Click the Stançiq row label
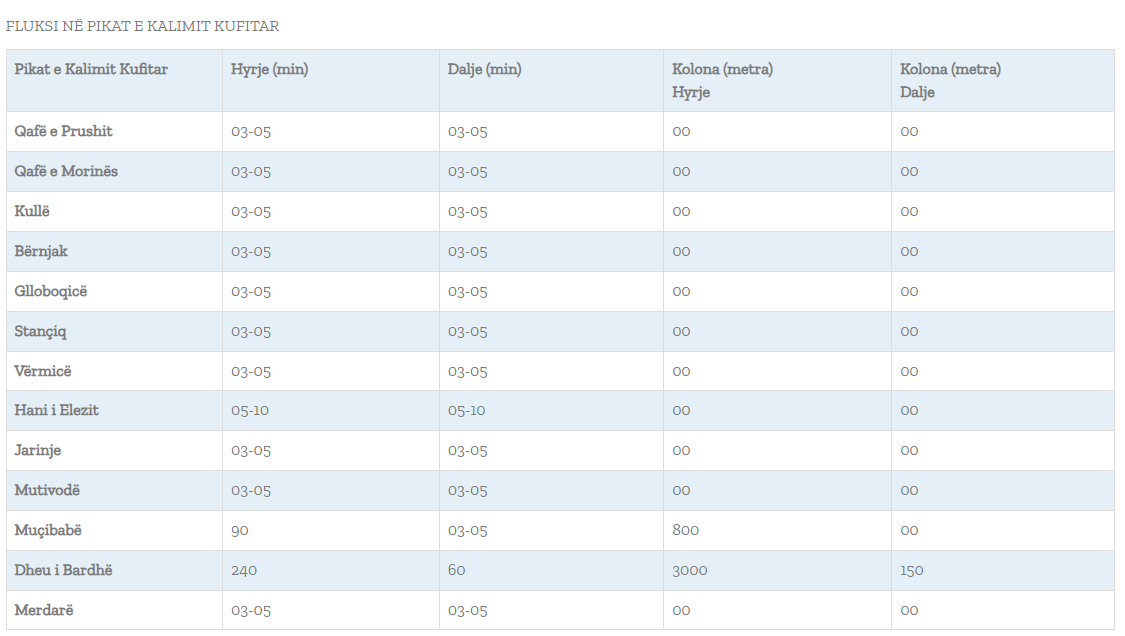Viewport: 1125px width, 636px height. pos(40,332)
